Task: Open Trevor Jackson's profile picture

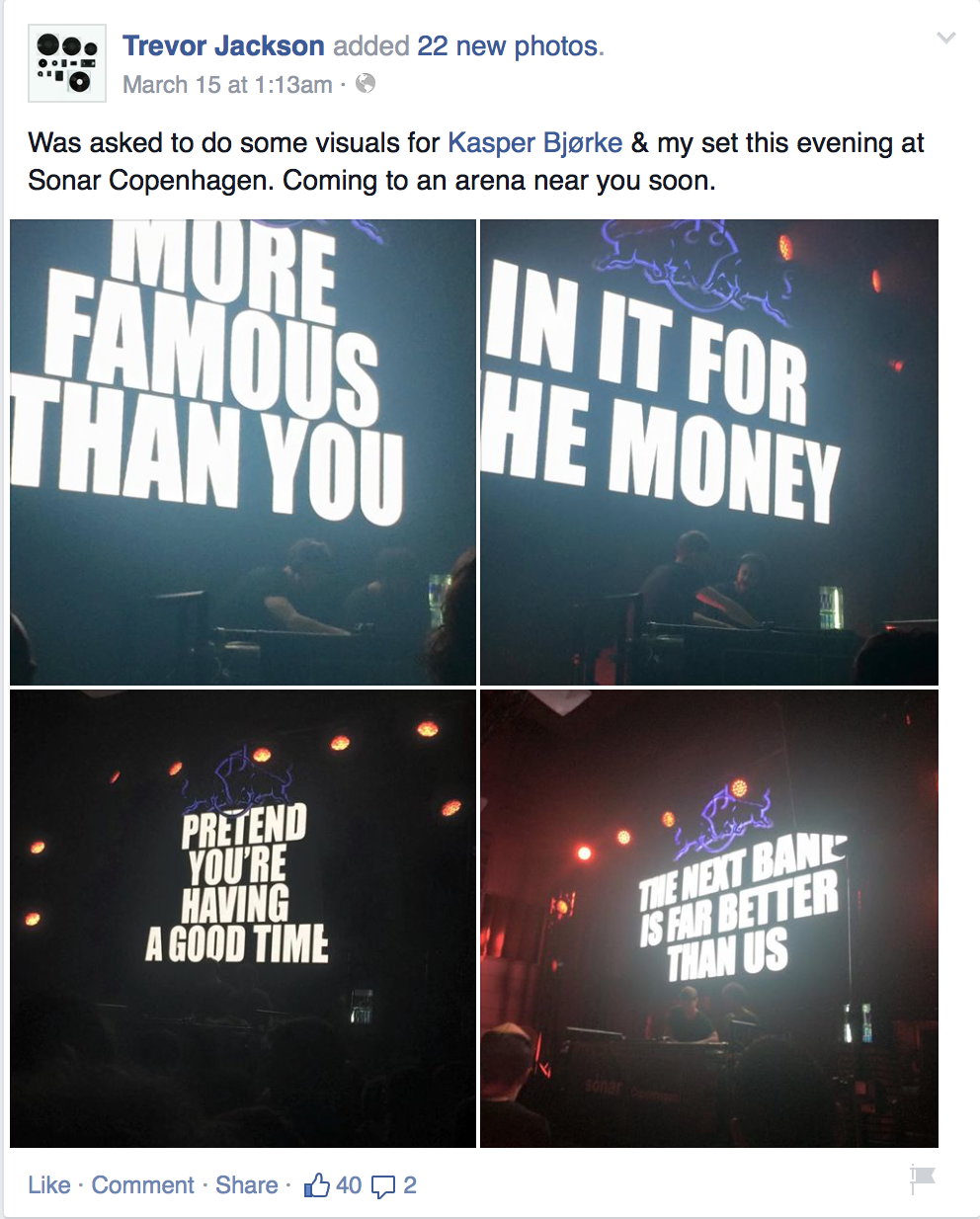Action: click(67, 63)
